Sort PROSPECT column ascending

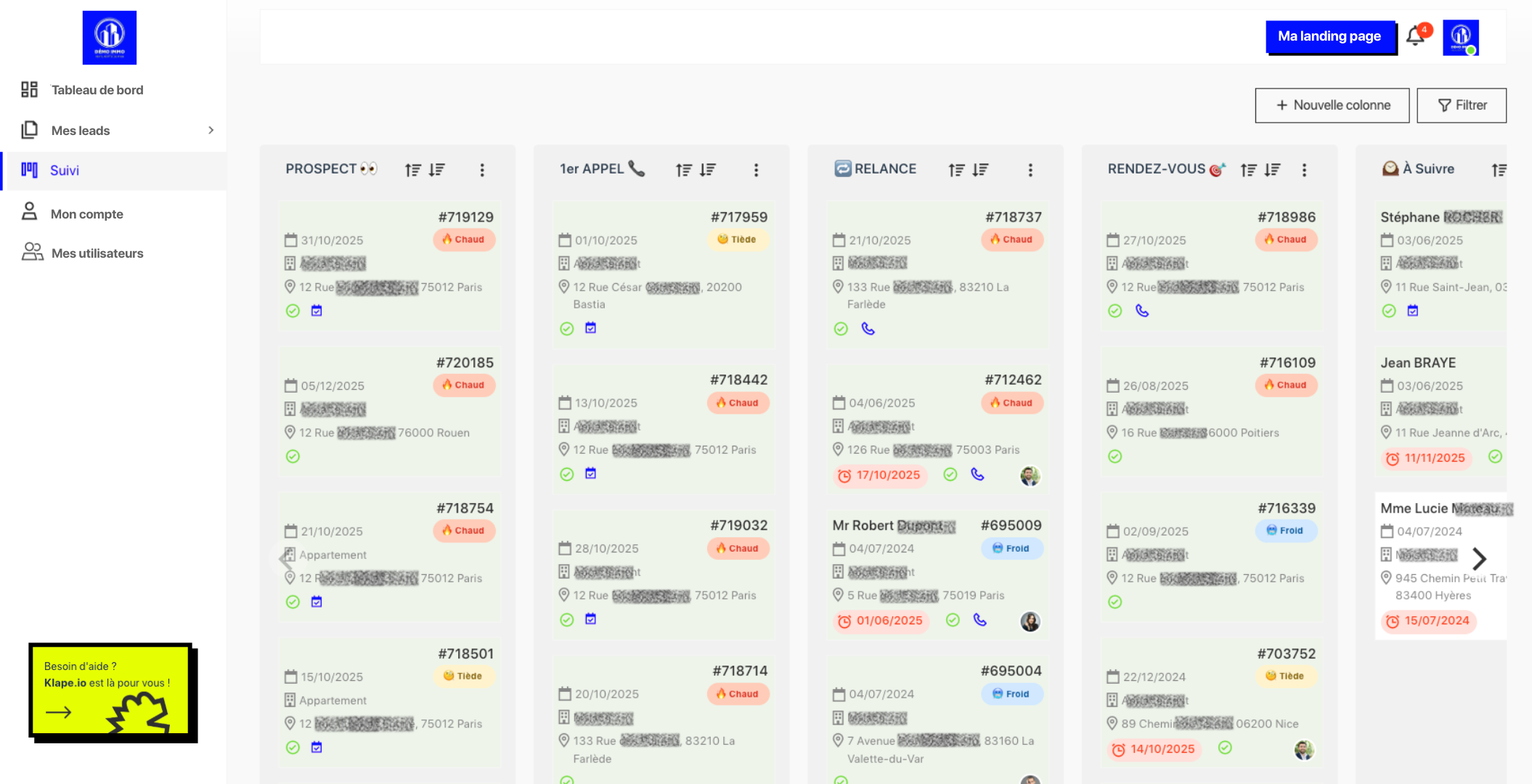[412, 170]
